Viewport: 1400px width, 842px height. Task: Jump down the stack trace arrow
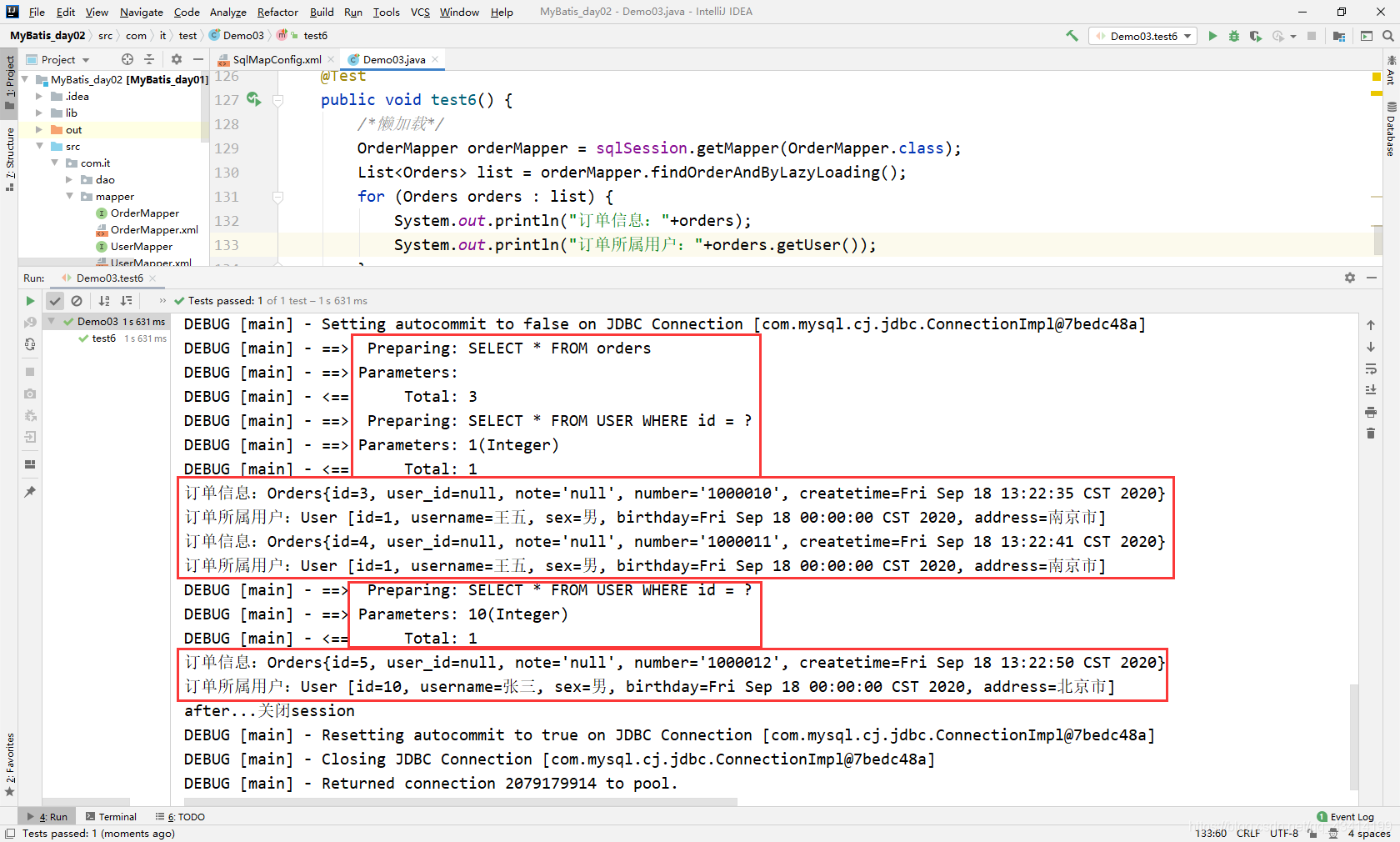[1371, 347]
